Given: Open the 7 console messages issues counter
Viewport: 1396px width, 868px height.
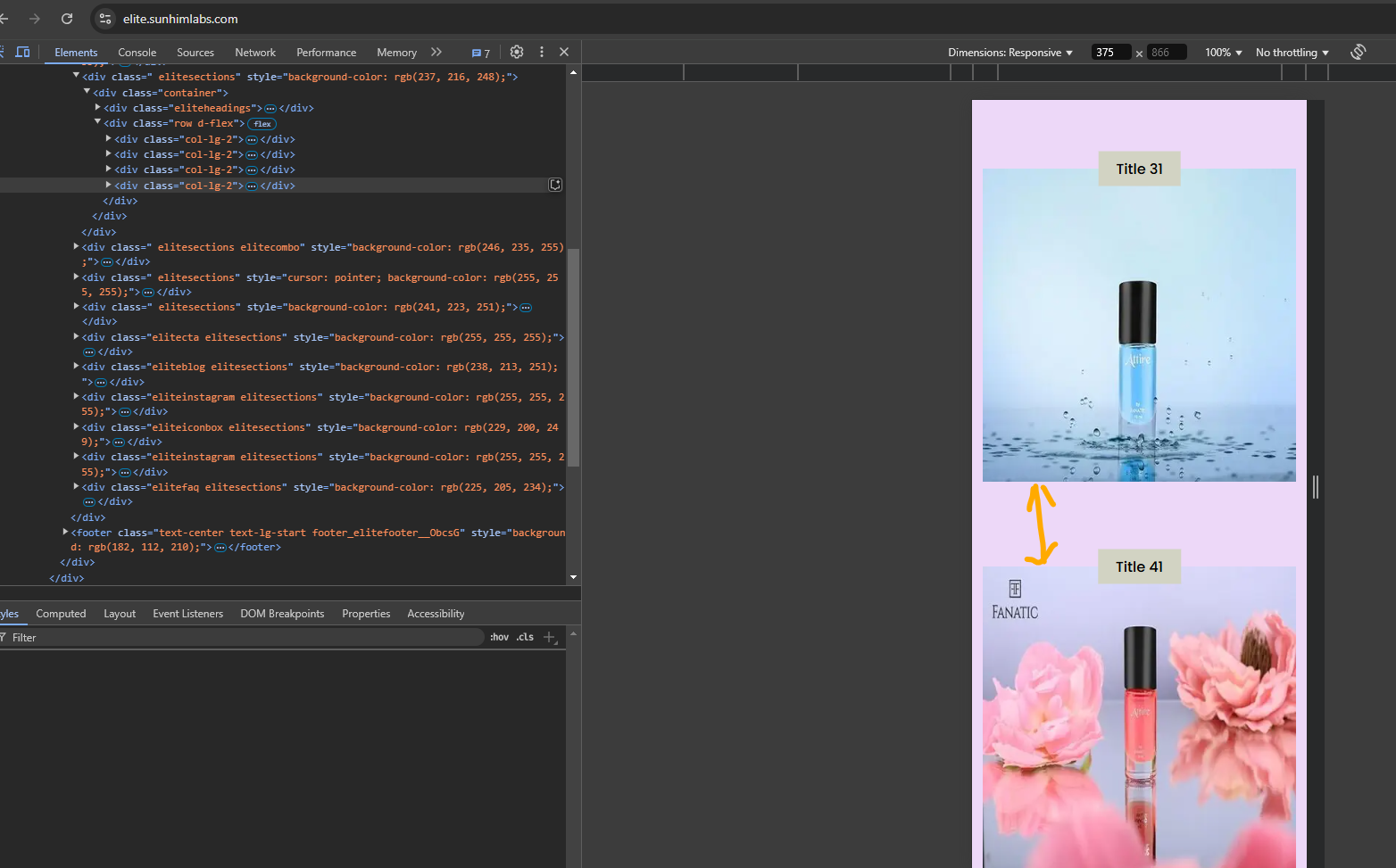Looking at the screenshot, I should (481, 53).
